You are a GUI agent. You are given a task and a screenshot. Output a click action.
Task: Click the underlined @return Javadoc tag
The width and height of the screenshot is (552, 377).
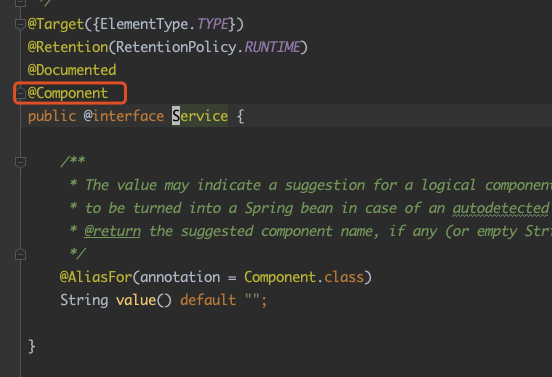(x=112, y=231)
